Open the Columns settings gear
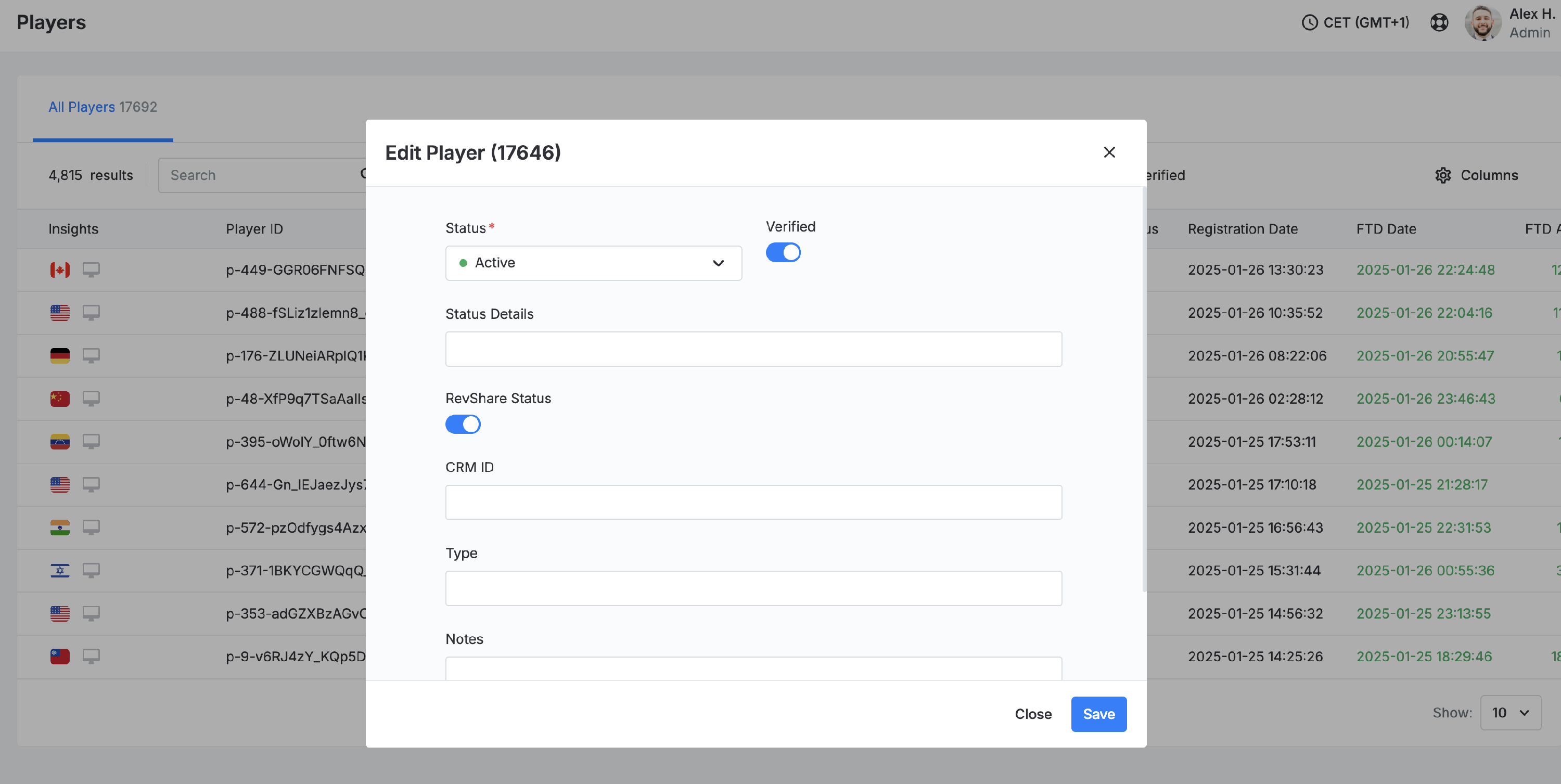1561x784 pixels. [1443, 175]
